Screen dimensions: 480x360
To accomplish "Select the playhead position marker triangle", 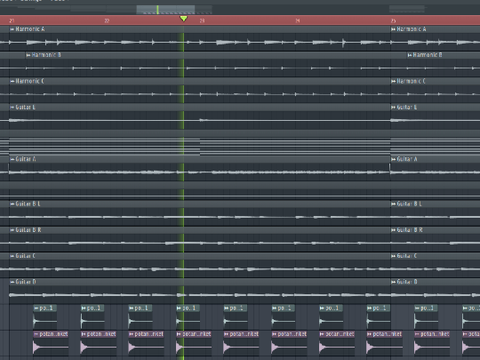I will coord(183,19).
